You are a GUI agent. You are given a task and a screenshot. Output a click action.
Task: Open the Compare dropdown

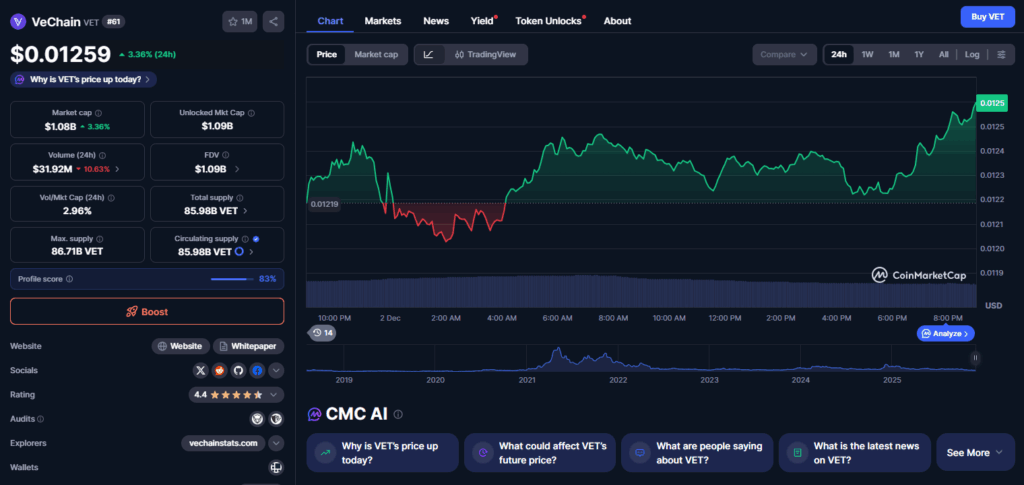(x=784, y=55)
